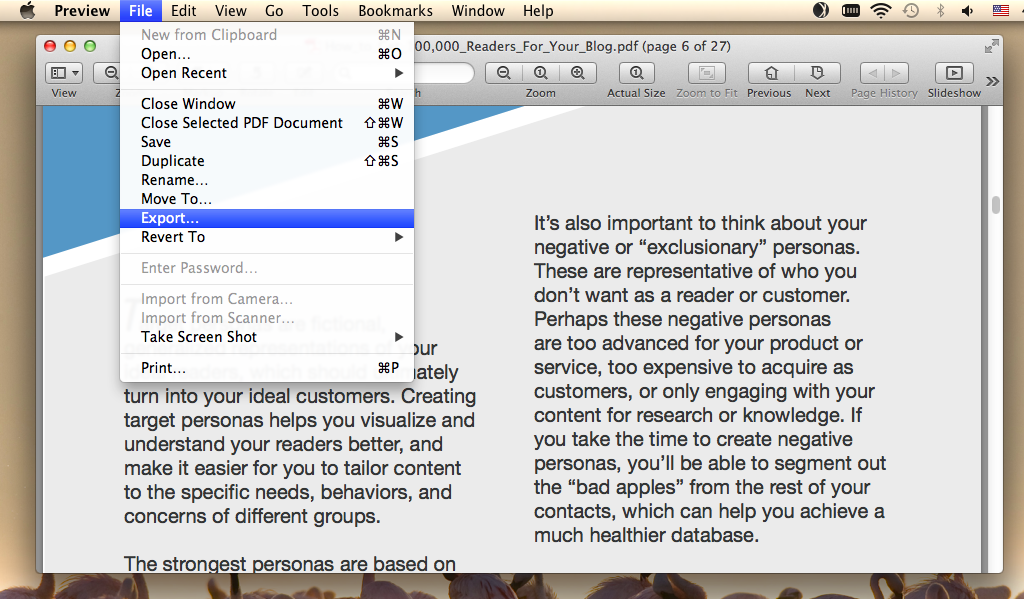
Task: Open the Wi-Fi status menu
Action: coord(880,11)
